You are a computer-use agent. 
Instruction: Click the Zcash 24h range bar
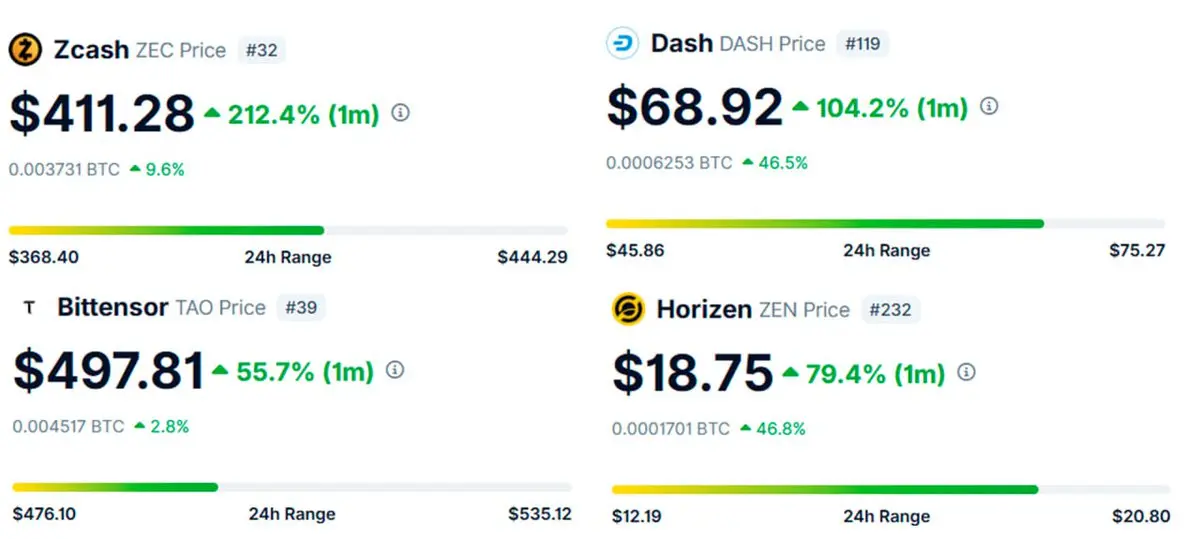pos(288,230)
